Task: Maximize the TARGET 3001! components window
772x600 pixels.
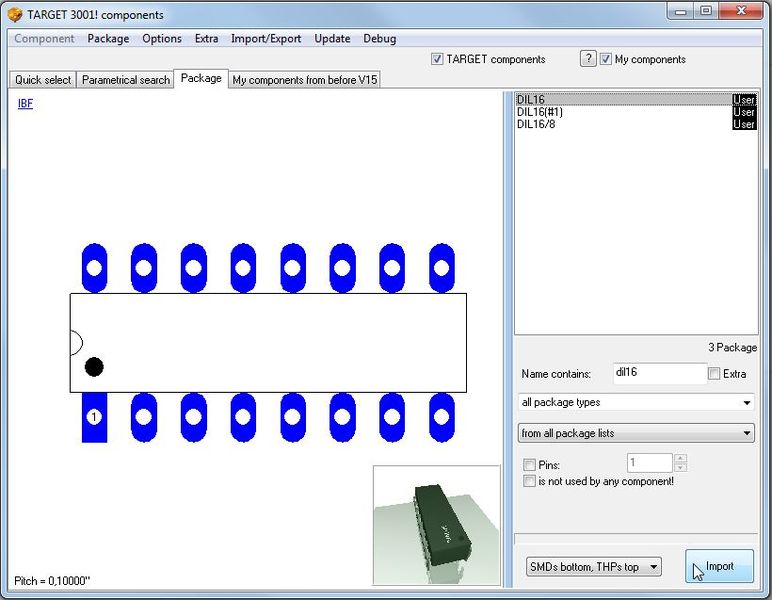Action: pos(706,11)
